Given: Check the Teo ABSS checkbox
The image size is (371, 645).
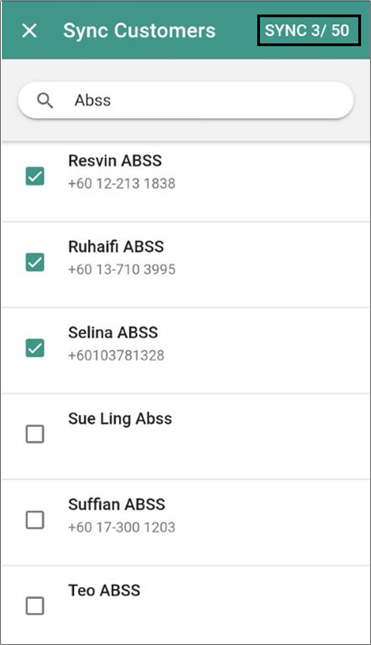Looking at the screenshot, I should click(x=35, y=606).
